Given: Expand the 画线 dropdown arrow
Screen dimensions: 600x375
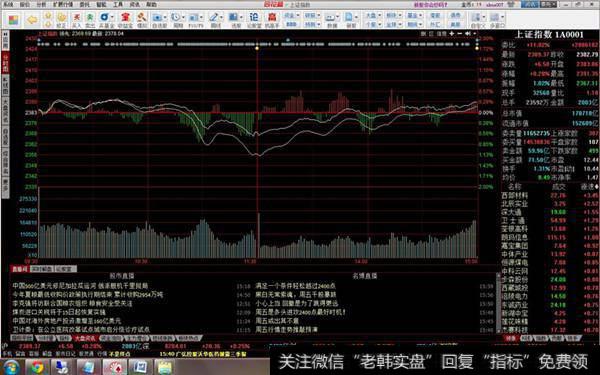Looking at the screenshot, I should pyautogui.click(x=222, y=17).
